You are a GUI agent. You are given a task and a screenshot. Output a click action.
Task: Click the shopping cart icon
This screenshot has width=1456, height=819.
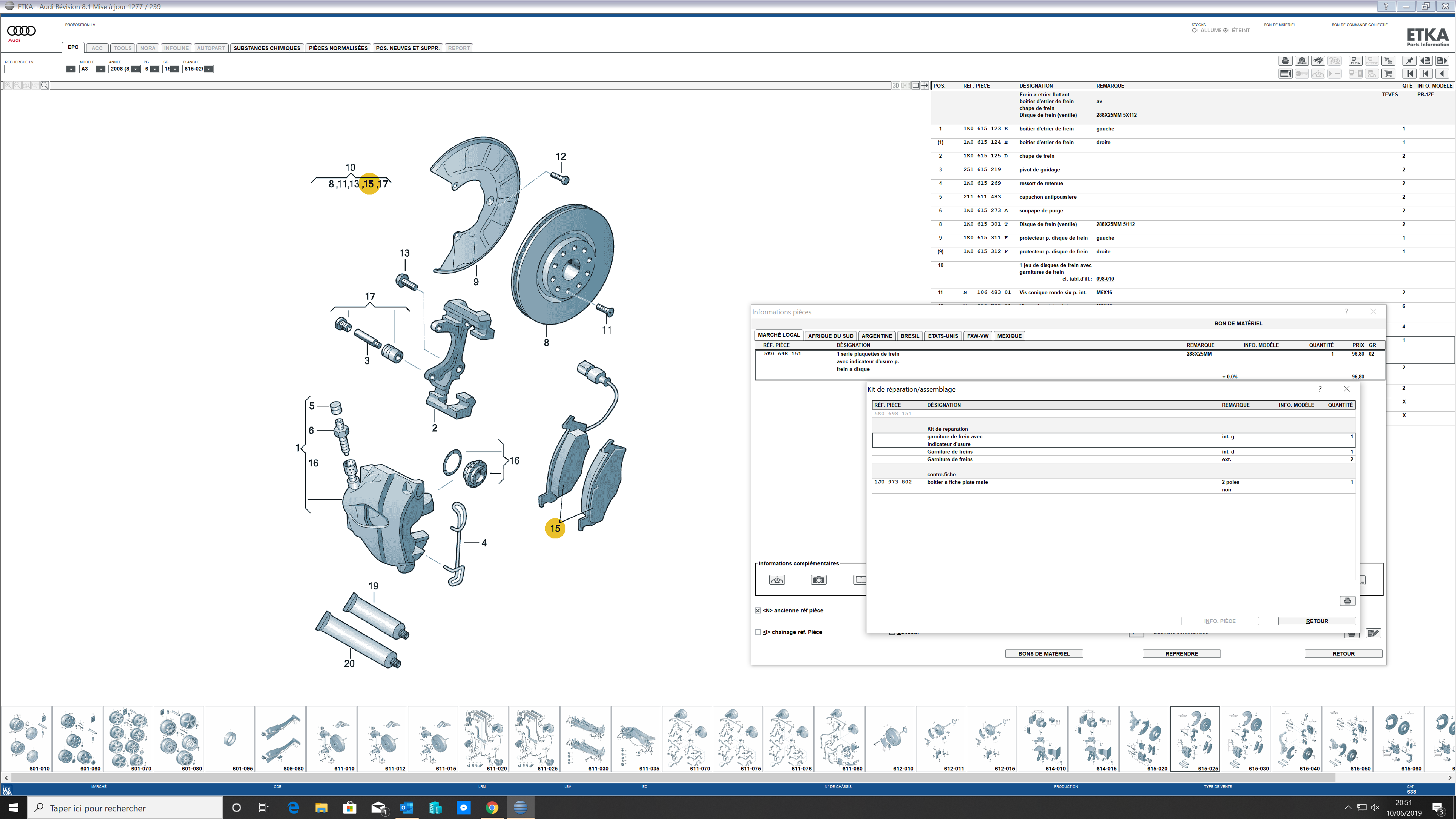[1388, 74]
